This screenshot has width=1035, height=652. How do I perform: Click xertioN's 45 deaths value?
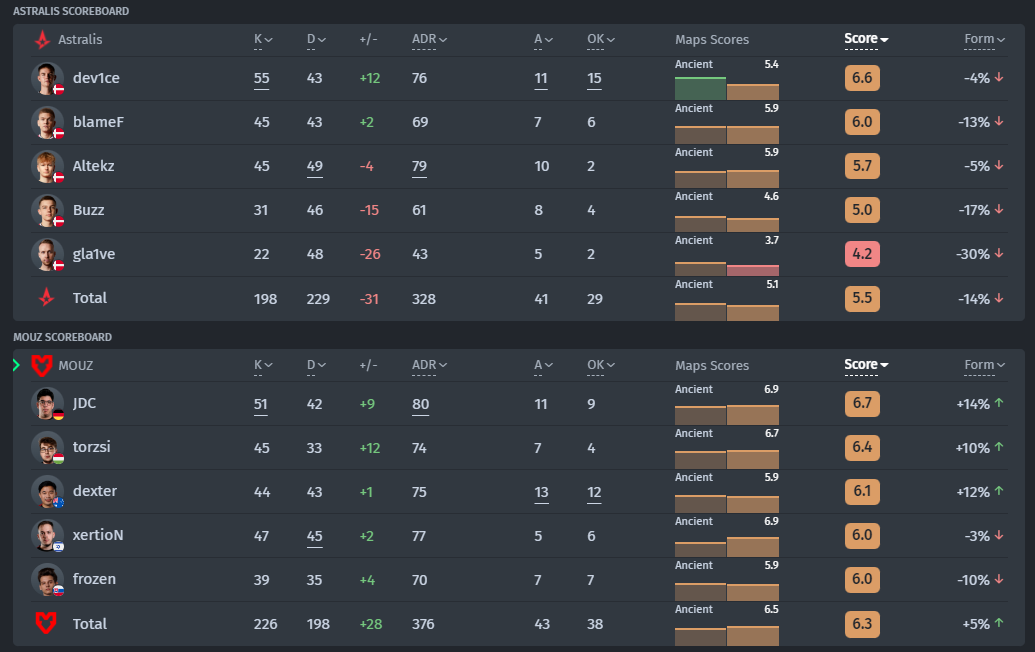point(315,537)
